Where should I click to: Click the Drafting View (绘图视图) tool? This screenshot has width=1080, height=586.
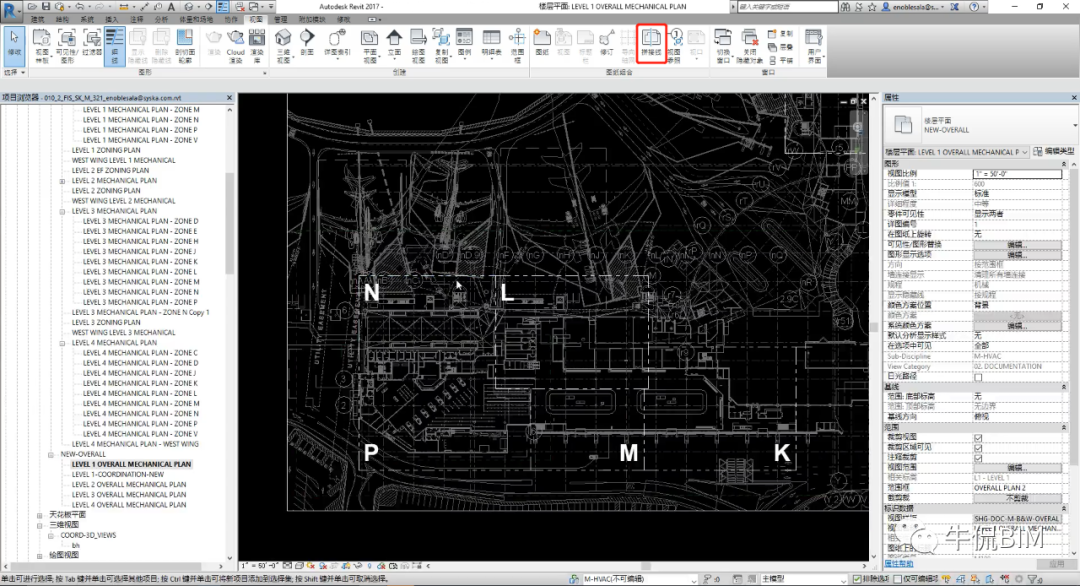[418, 45]
